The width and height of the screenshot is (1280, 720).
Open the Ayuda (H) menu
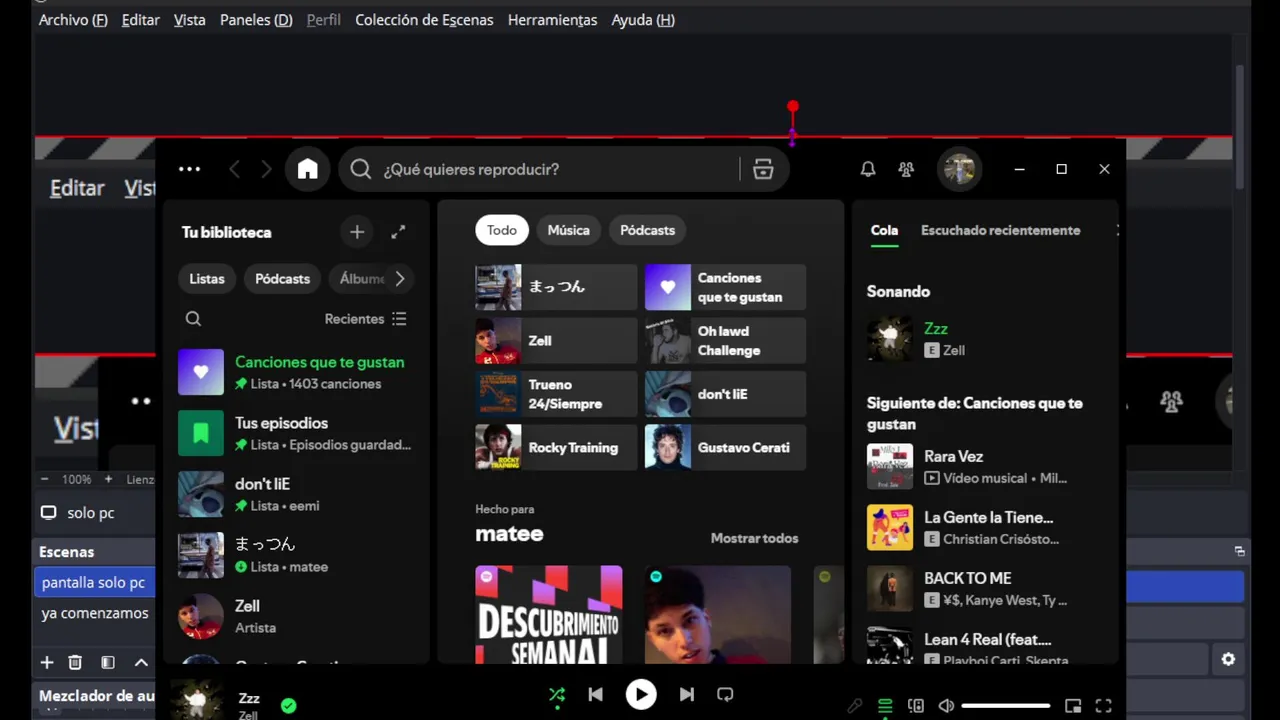point(643,20)
